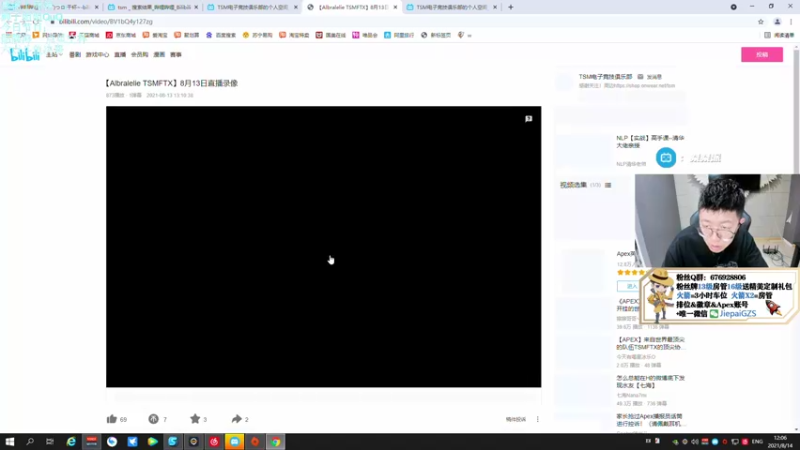Like the video with the thumbs-up icon
Screen dimensions: 800x450
pyautogui.click(x=112, y=419)
